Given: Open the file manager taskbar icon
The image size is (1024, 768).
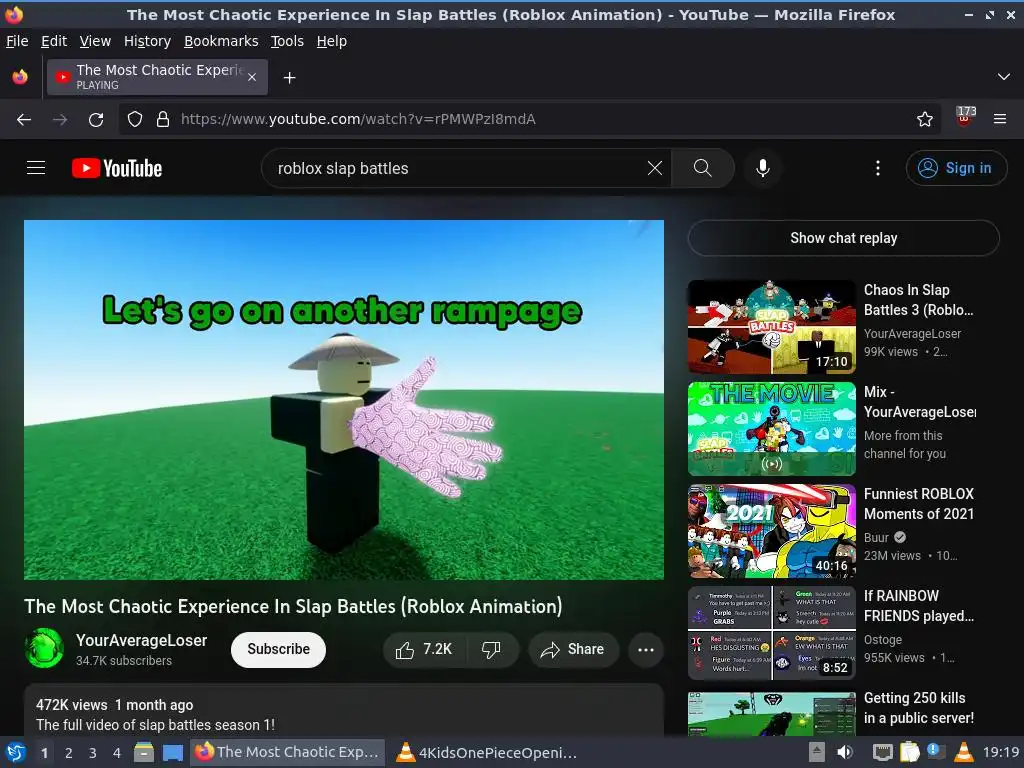Looking at the screenshot, I should pos(144,752).
